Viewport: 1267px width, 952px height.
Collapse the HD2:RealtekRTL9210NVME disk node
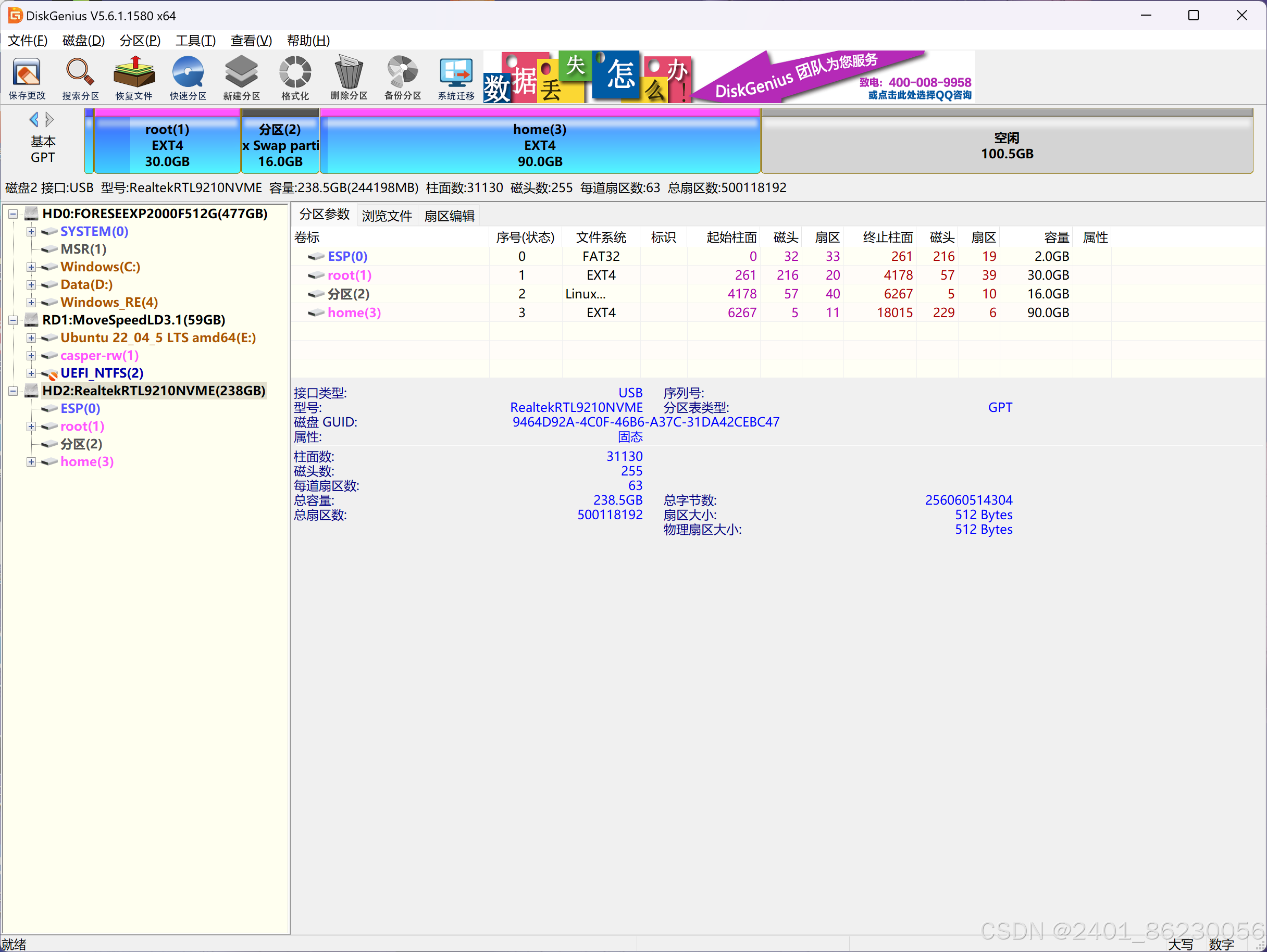[13, 391]
